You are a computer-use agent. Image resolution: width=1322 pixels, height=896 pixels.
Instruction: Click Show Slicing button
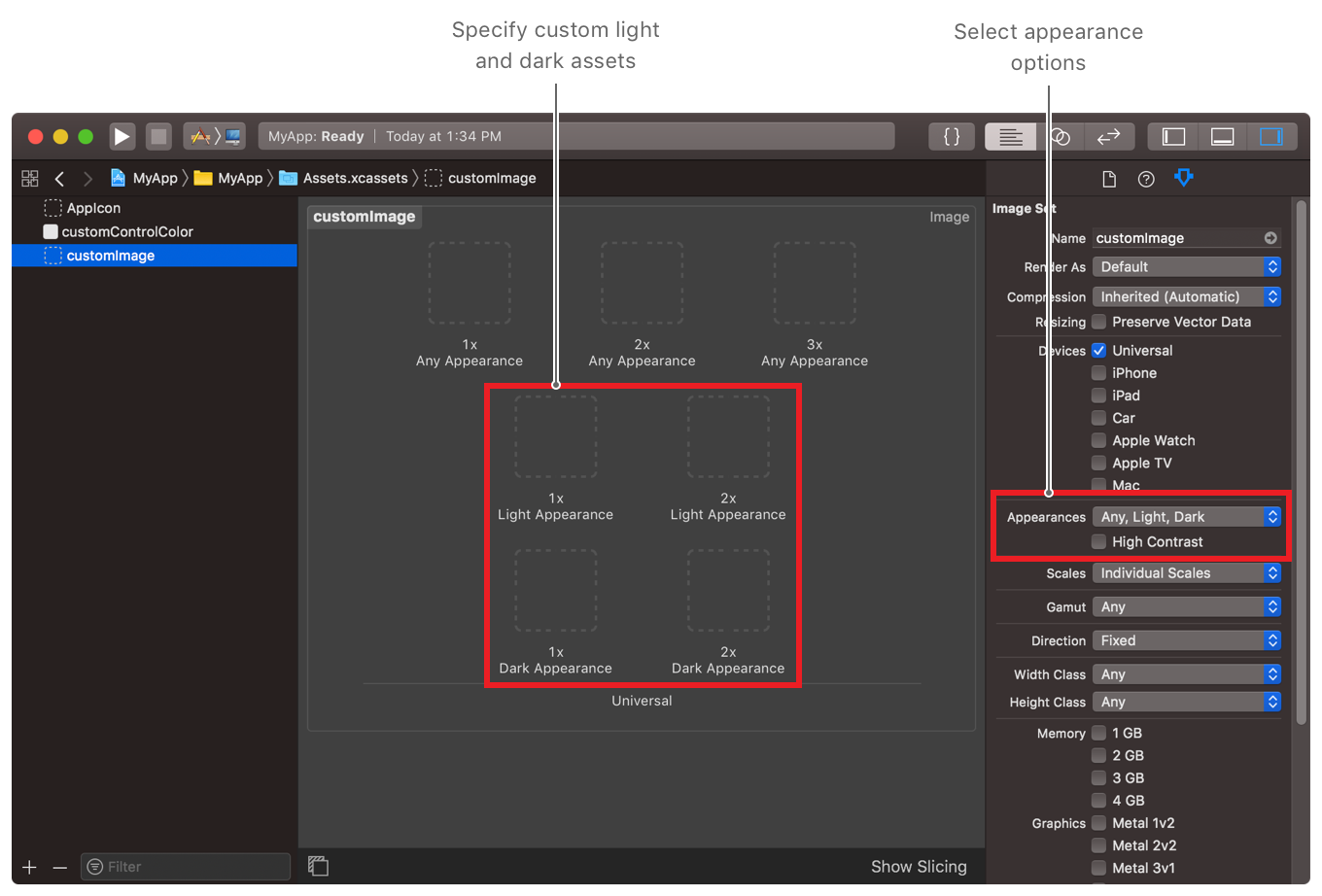tap(918, 867)
